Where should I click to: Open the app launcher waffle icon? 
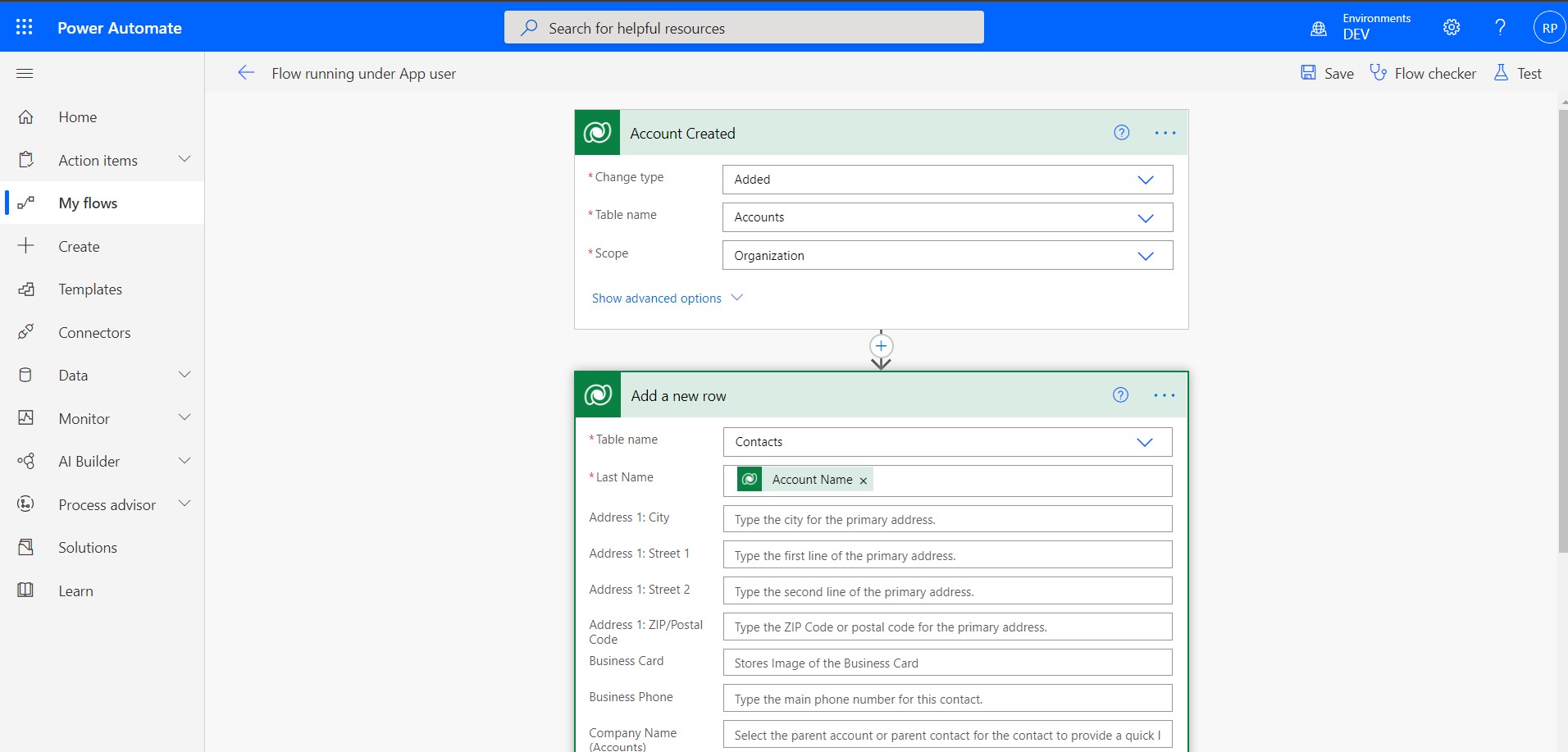point(25,27)
